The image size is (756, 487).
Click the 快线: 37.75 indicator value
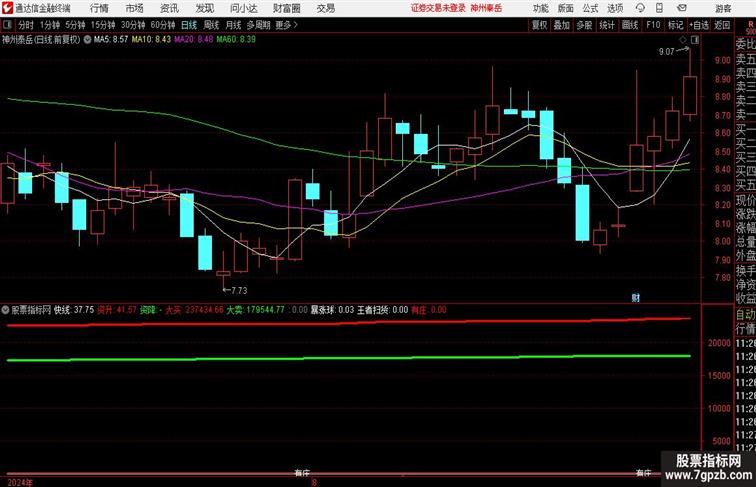(x=74, y=310)
